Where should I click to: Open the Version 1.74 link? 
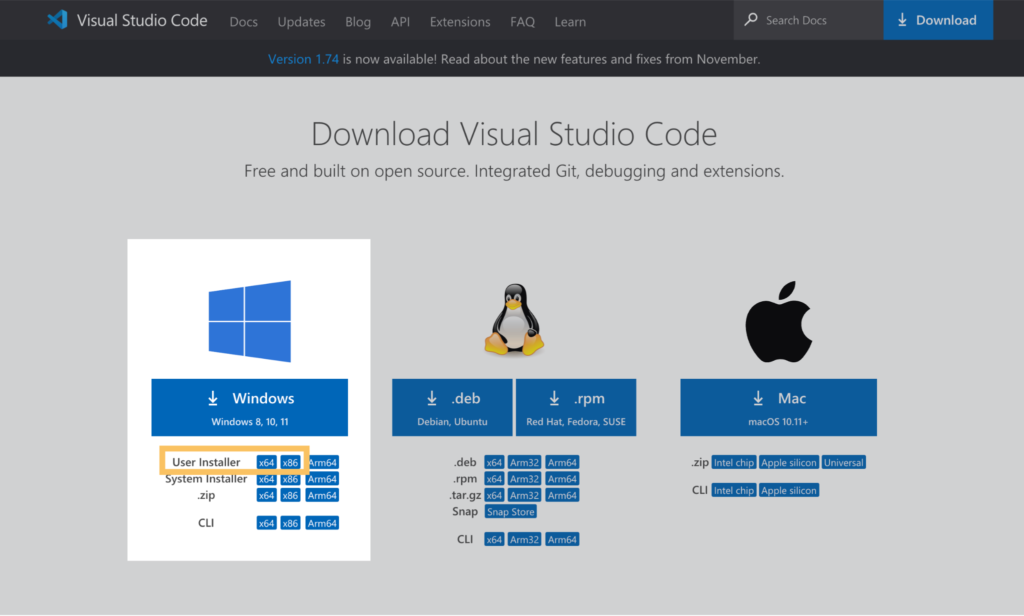point(303,59)
